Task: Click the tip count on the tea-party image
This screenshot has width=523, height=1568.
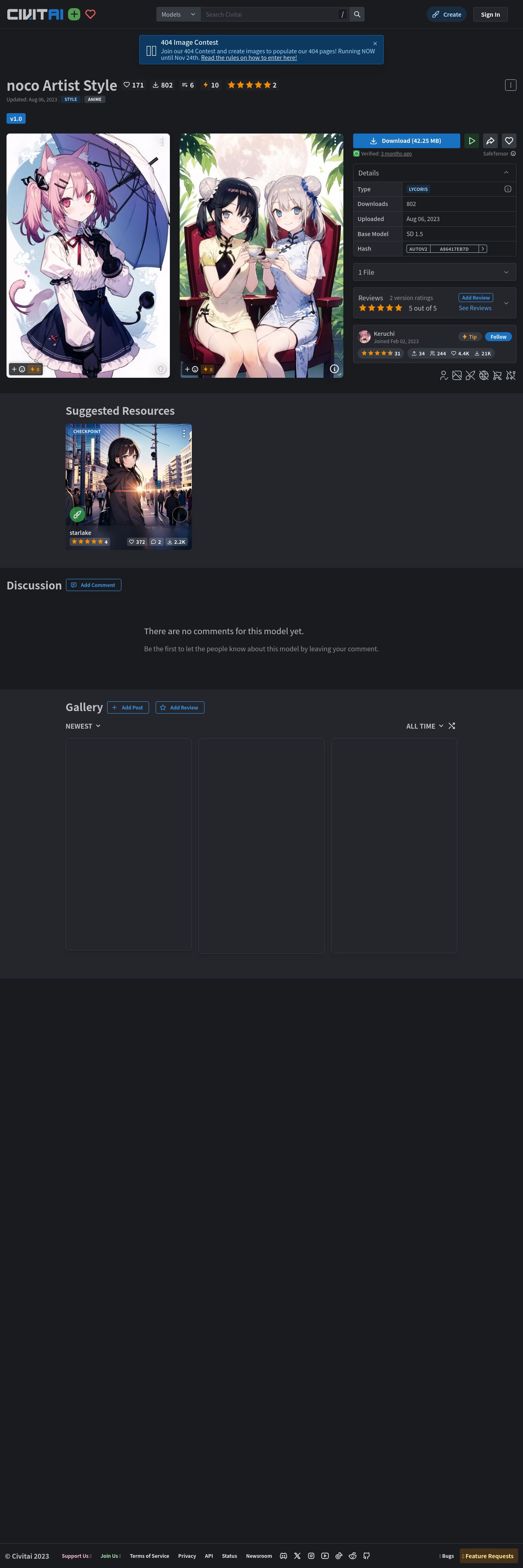Action: (x=208, y=369)
